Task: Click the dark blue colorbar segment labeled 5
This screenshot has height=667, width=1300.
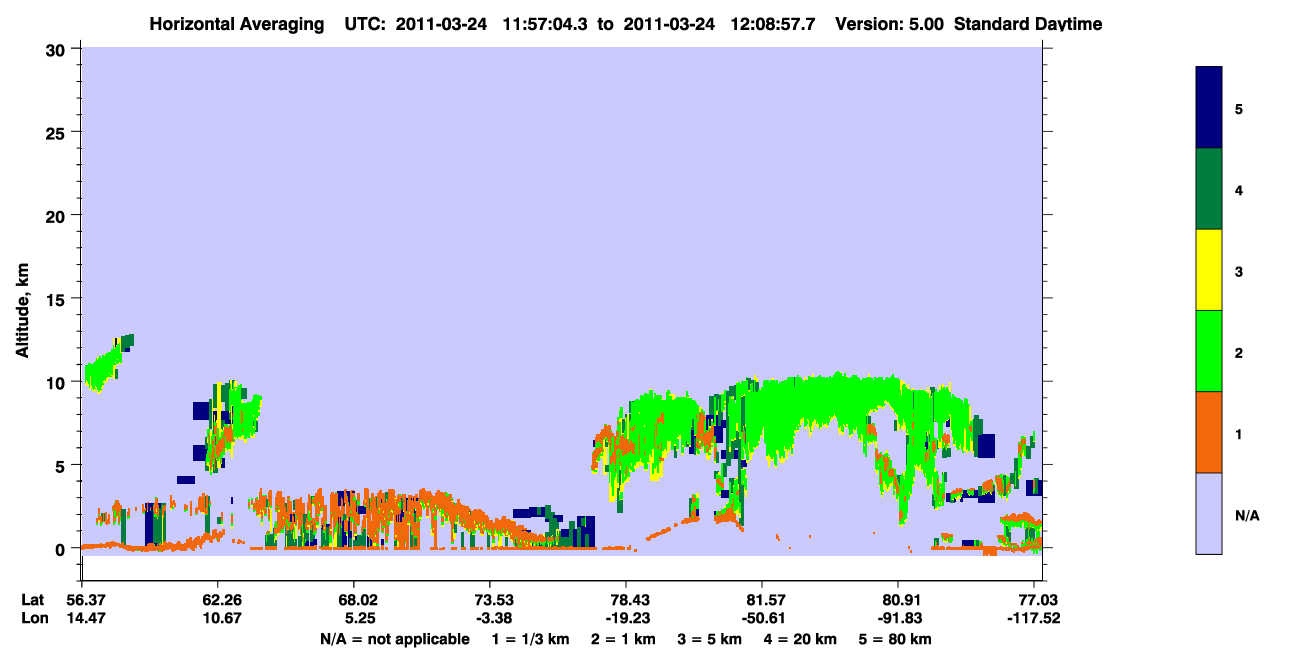Action: pyautogui.click(x=1209, y=108)
